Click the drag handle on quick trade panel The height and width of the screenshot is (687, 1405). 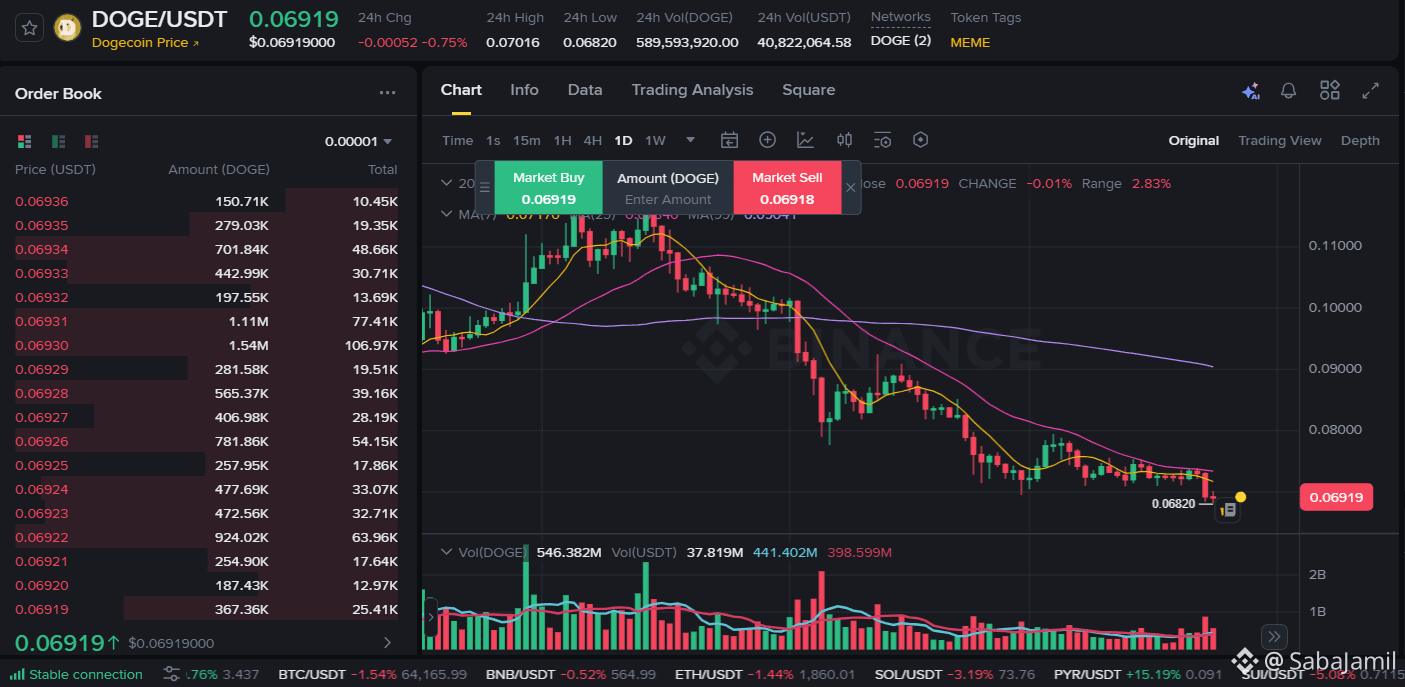(x=484, y=188)
